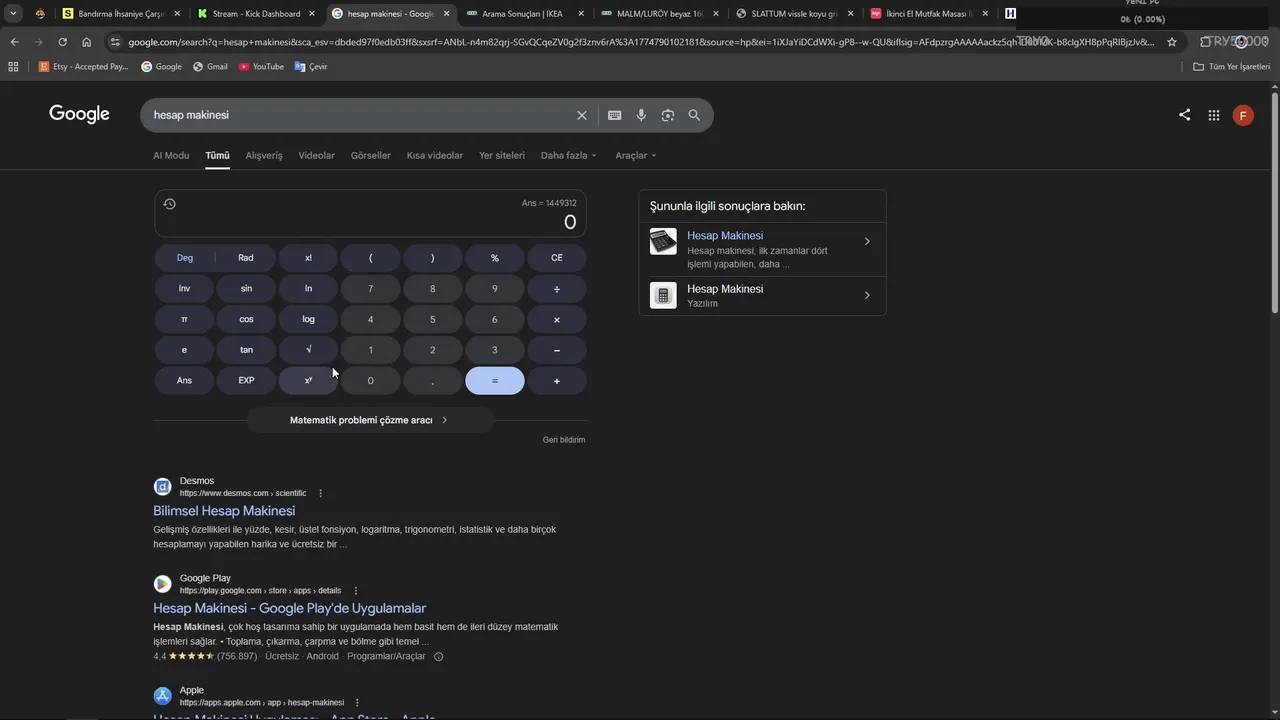Click the magnifier search icon
The image size is (1280, 720).
pyautogui.click(x=694, y=115)
